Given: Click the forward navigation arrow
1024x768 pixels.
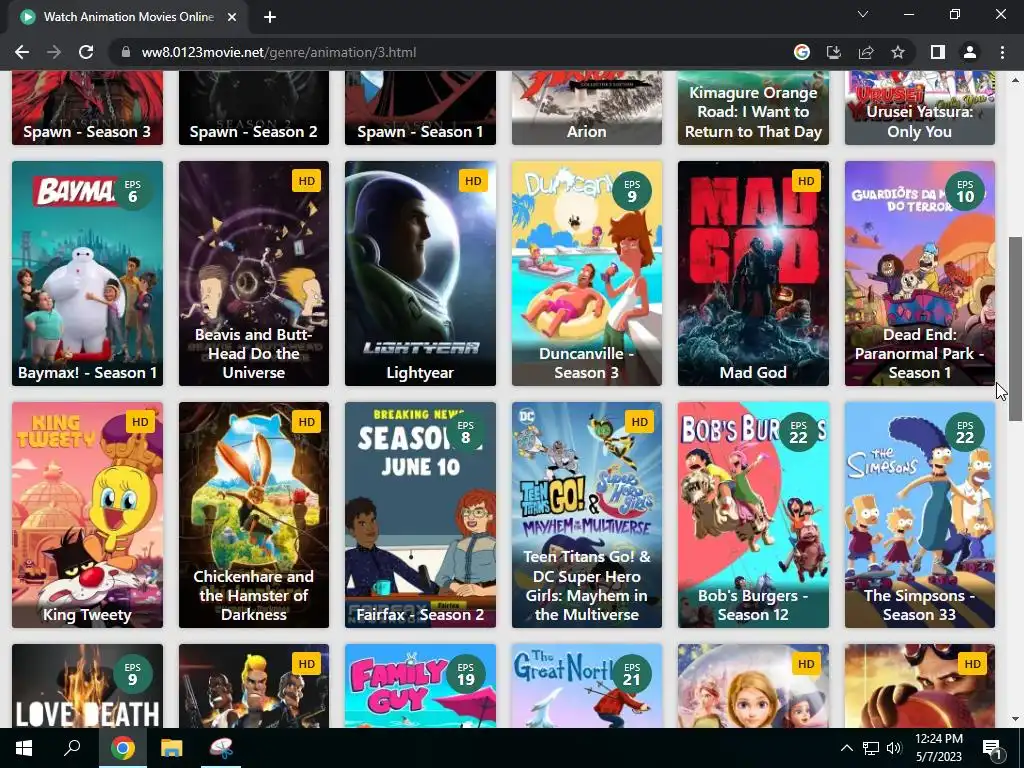Looking at the screenshot, I should [54, 52].
